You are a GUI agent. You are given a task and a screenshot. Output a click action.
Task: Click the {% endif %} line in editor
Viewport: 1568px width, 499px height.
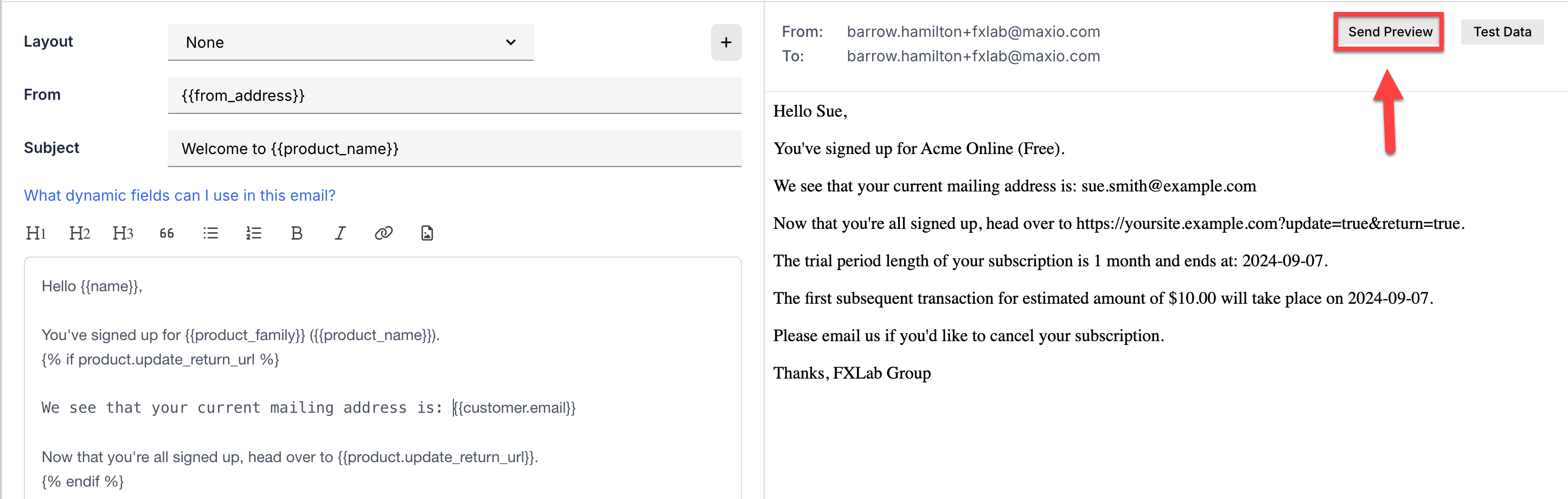tap(83, 481)
